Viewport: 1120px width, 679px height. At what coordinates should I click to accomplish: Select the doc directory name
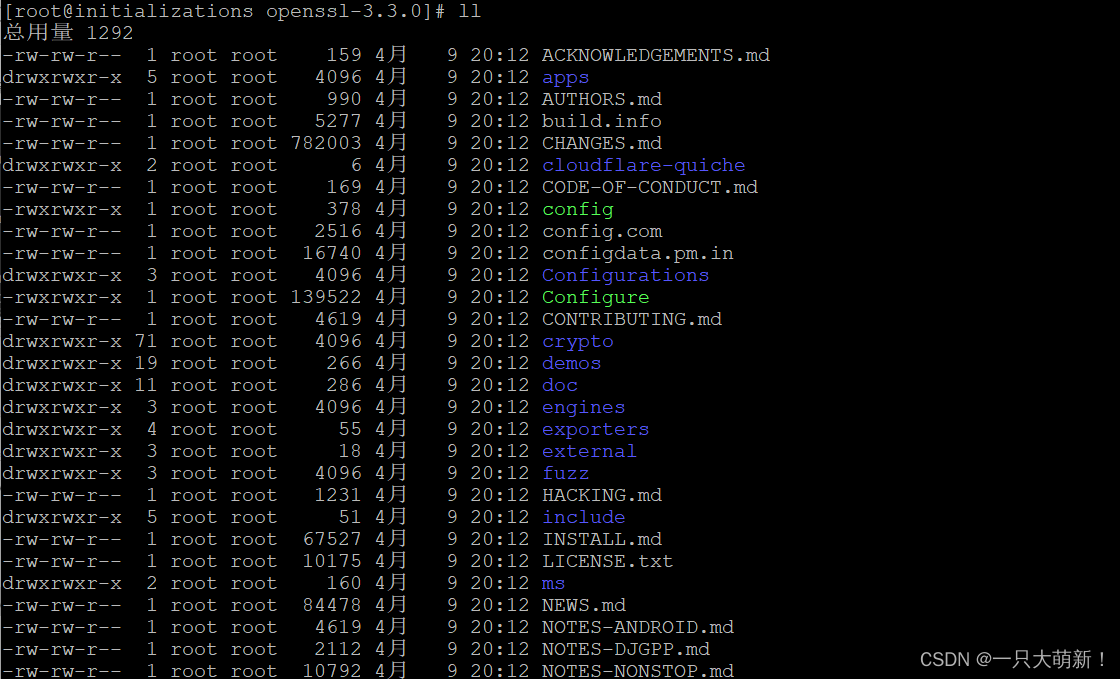[559, 386]
